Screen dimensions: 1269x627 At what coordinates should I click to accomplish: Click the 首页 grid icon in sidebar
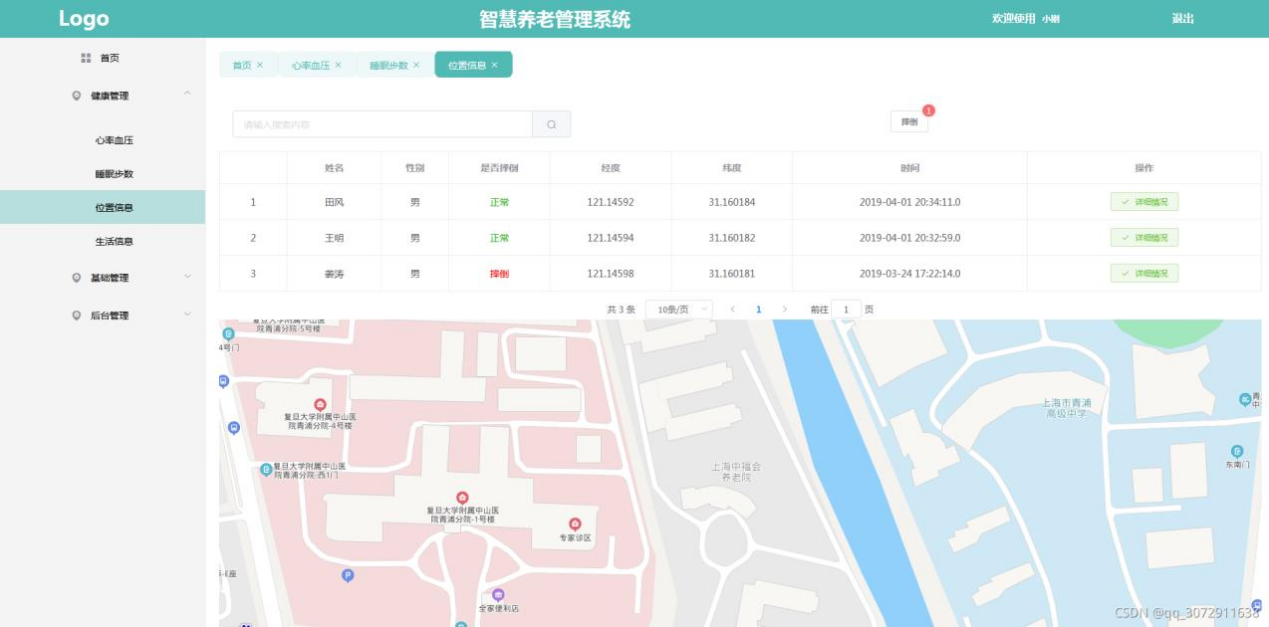(86, 58)
